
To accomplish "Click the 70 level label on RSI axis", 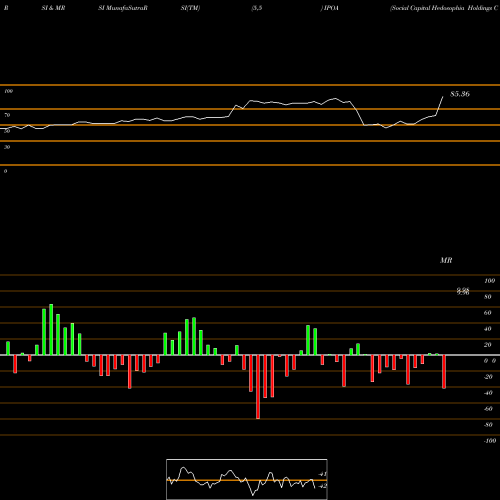I will click(7, 115).
